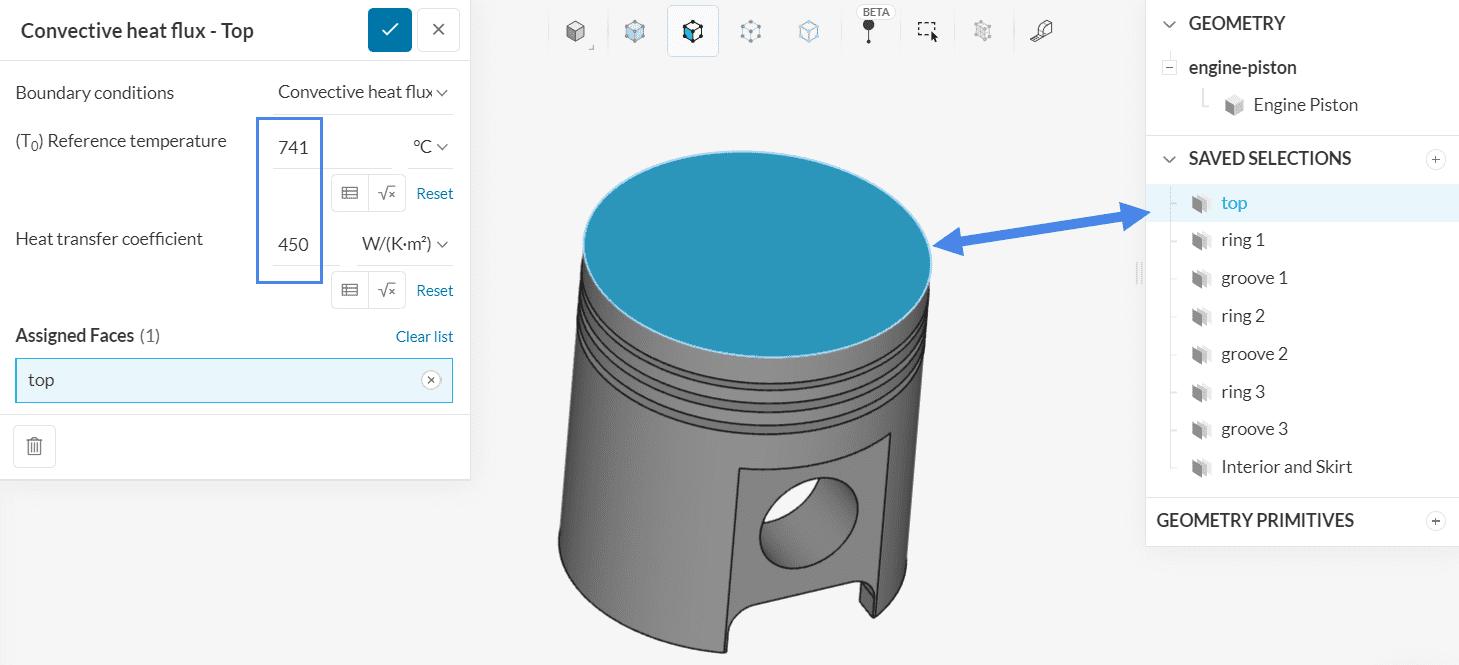
Task: Open Boundary conditions type dropdown
Action: tap(363, 92)
